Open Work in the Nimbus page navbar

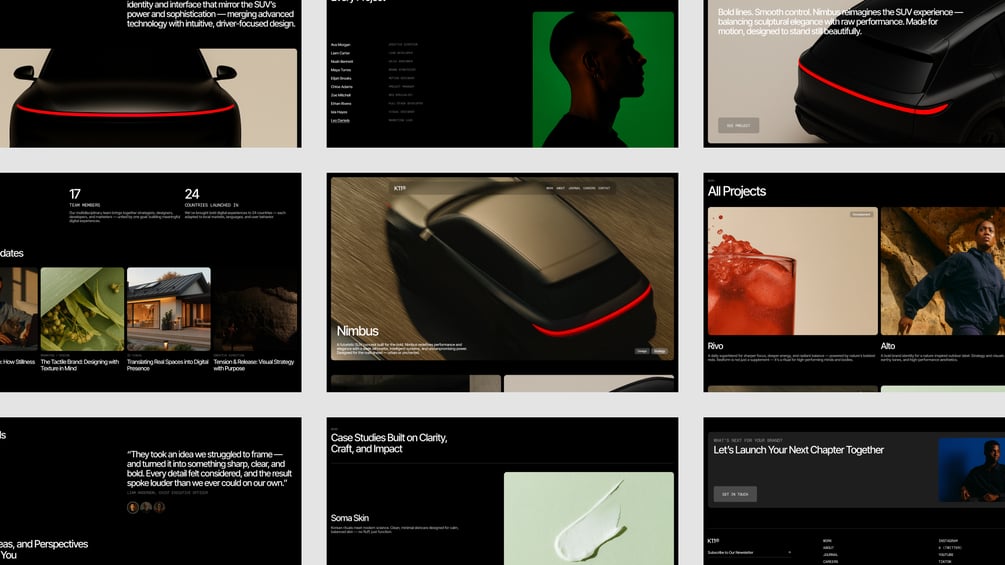click(549, 188)
